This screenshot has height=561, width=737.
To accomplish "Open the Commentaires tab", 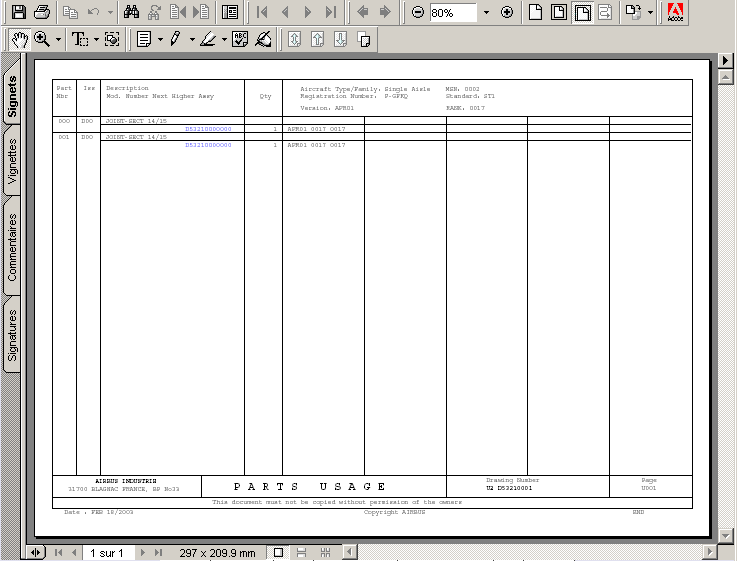I will coord(12,248).
